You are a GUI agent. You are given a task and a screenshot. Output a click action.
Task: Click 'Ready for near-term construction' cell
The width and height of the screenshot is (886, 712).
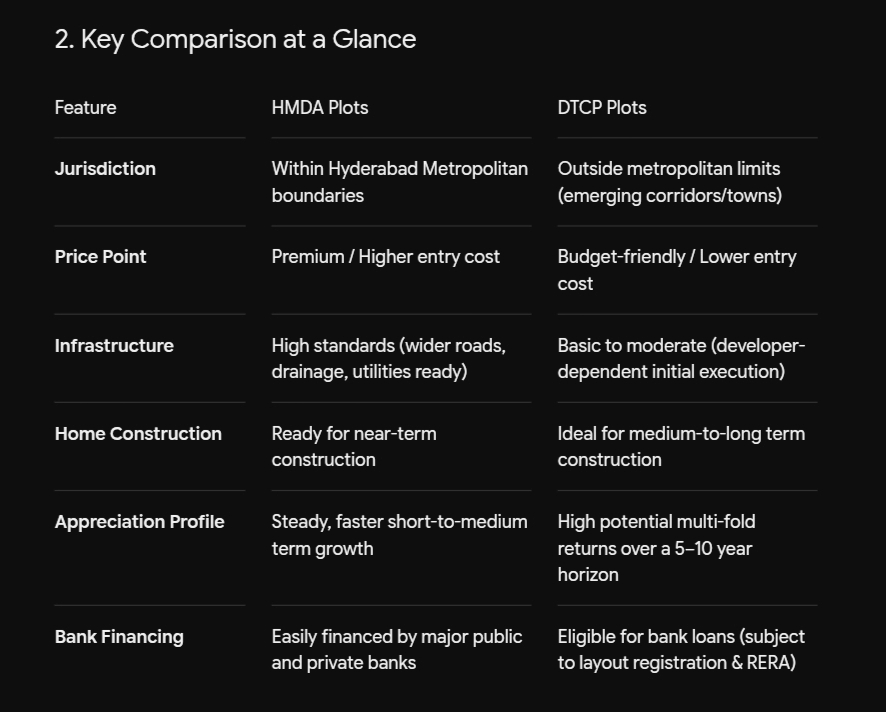tap(354, 447)
